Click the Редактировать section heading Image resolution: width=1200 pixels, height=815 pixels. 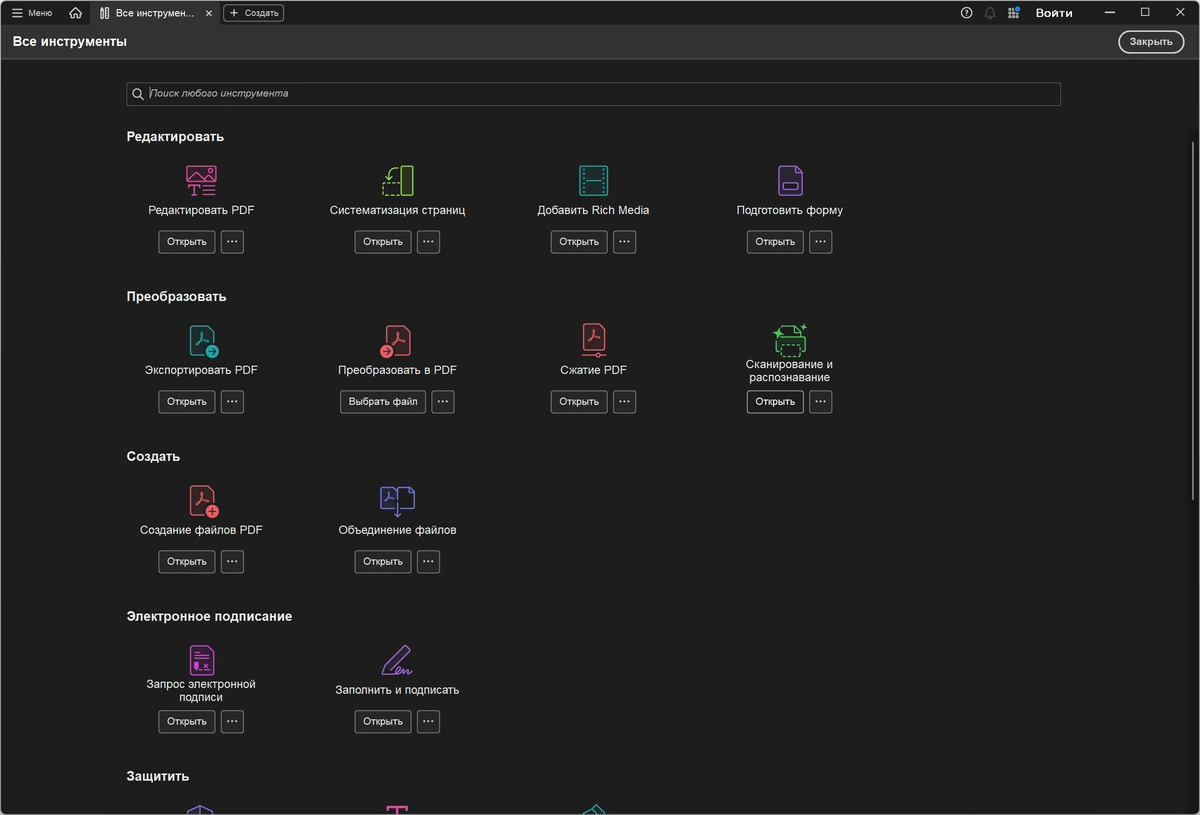click(x=175, y=137)
